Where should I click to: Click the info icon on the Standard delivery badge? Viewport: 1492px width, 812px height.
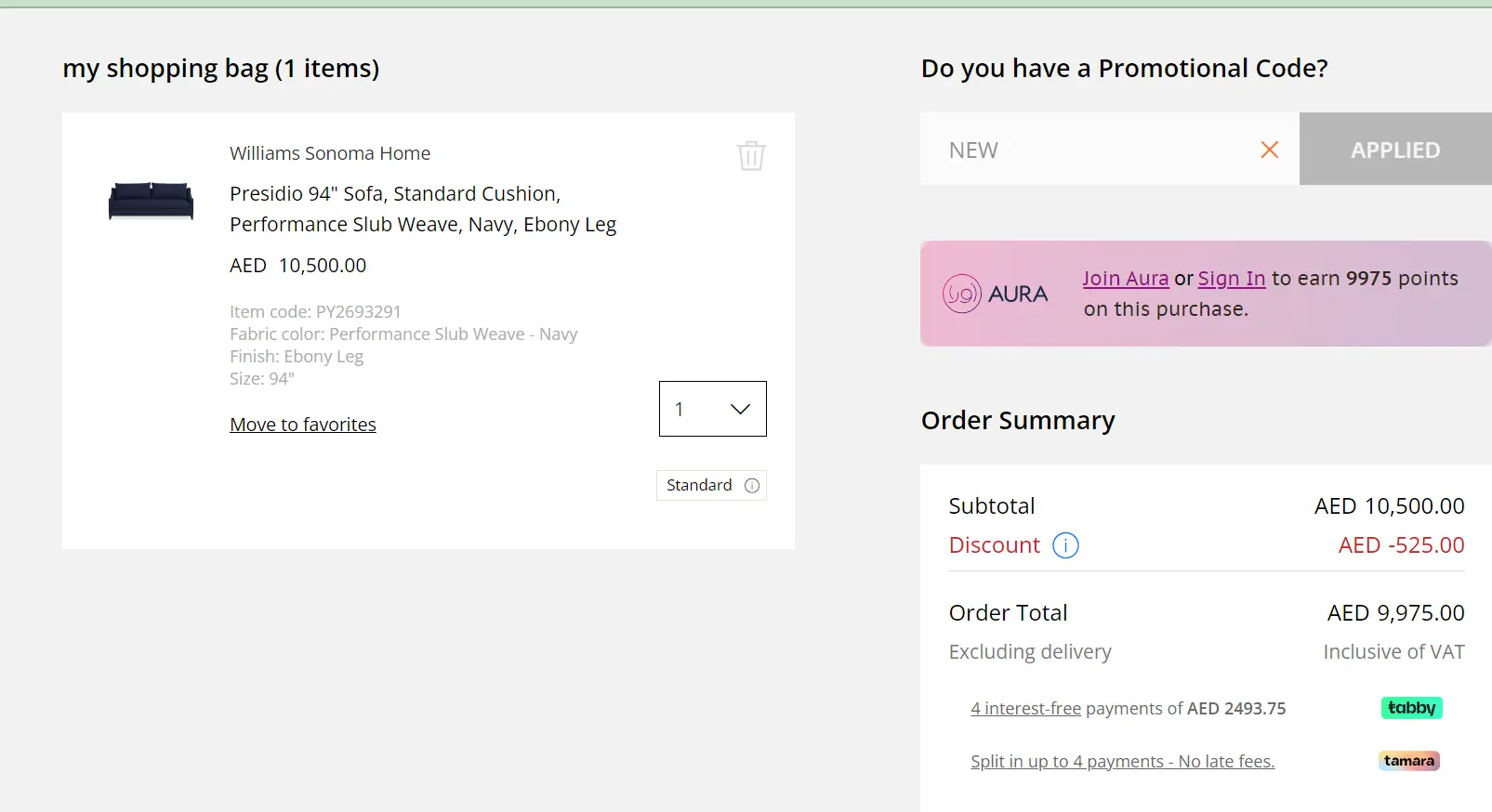752,485
